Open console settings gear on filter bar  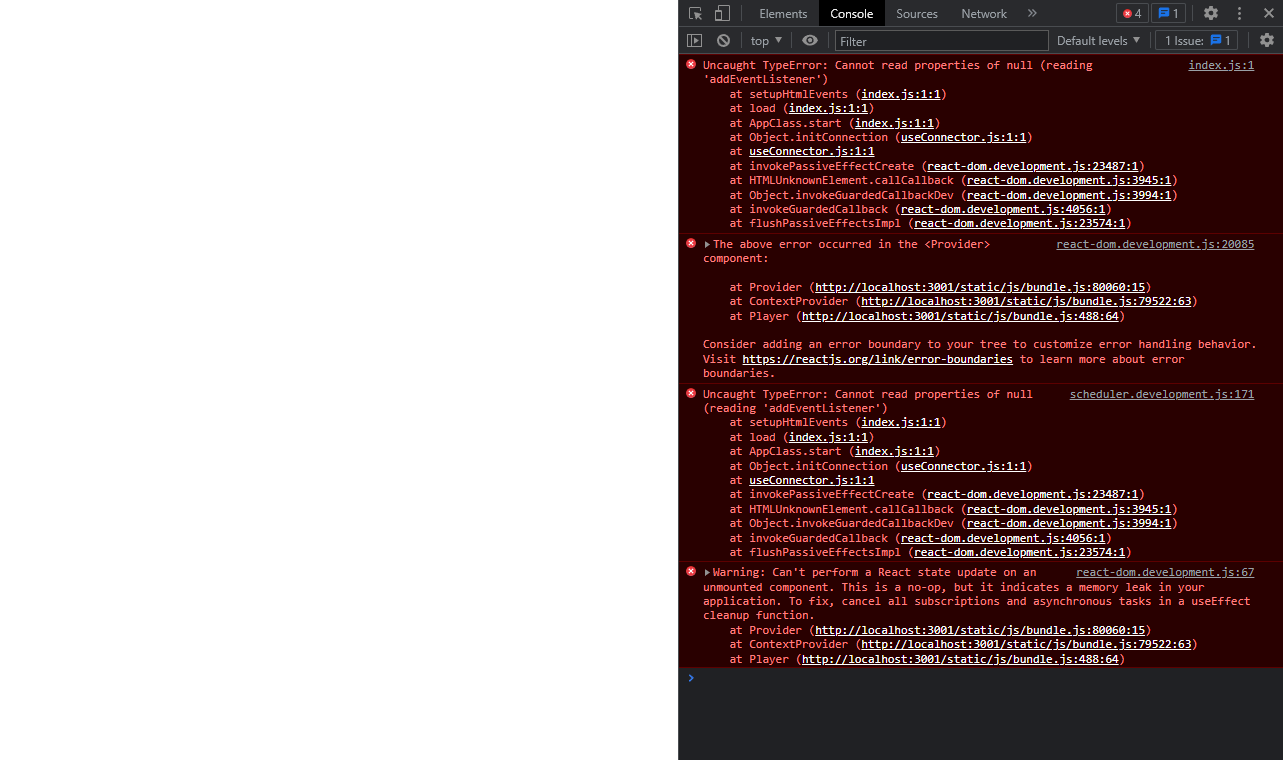[x=1267, y=40]
